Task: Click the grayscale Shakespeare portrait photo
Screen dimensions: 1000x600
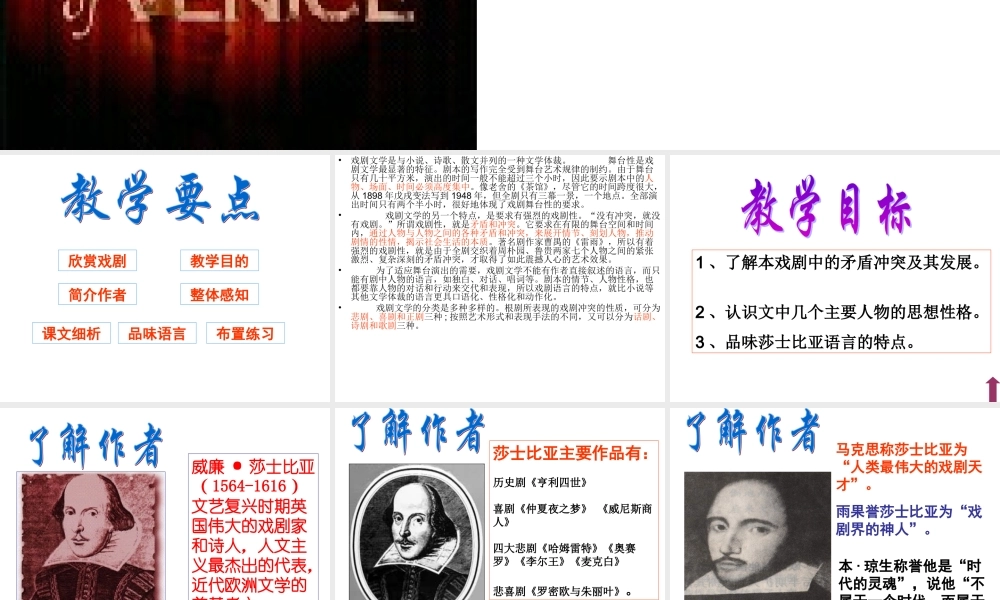Action: click(757, 536)
